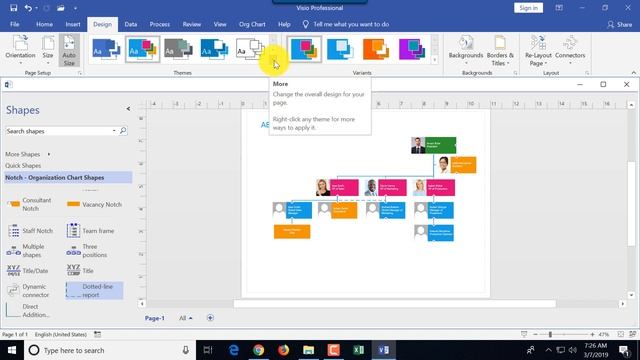The width and height of the screenshot is (640, 360).
Task: Open the All pages dropdown
Action: point(185,318)
